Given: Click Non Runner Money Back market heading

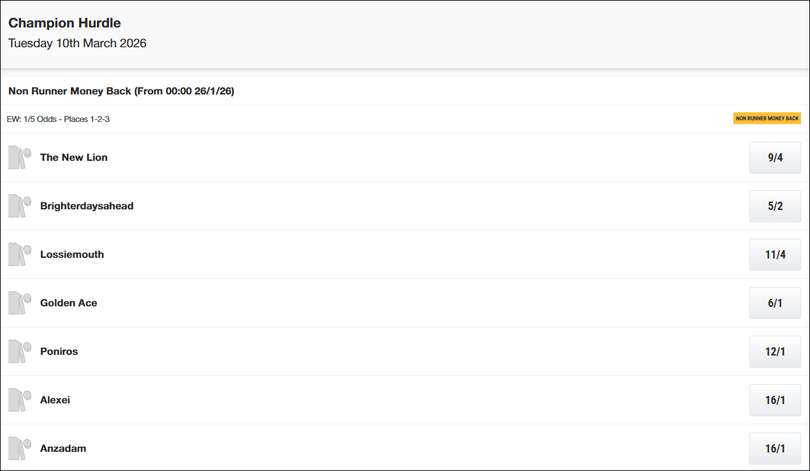Looking at the screenshot, I should coord(121,91).
